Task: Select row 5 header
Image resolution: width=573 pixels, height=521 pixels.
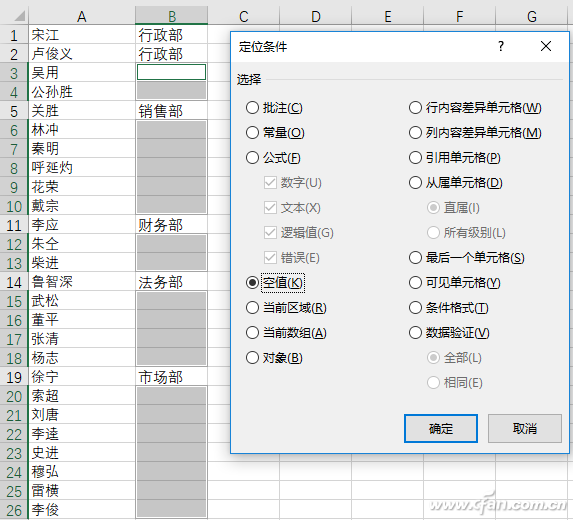Action: coord(14,111)
